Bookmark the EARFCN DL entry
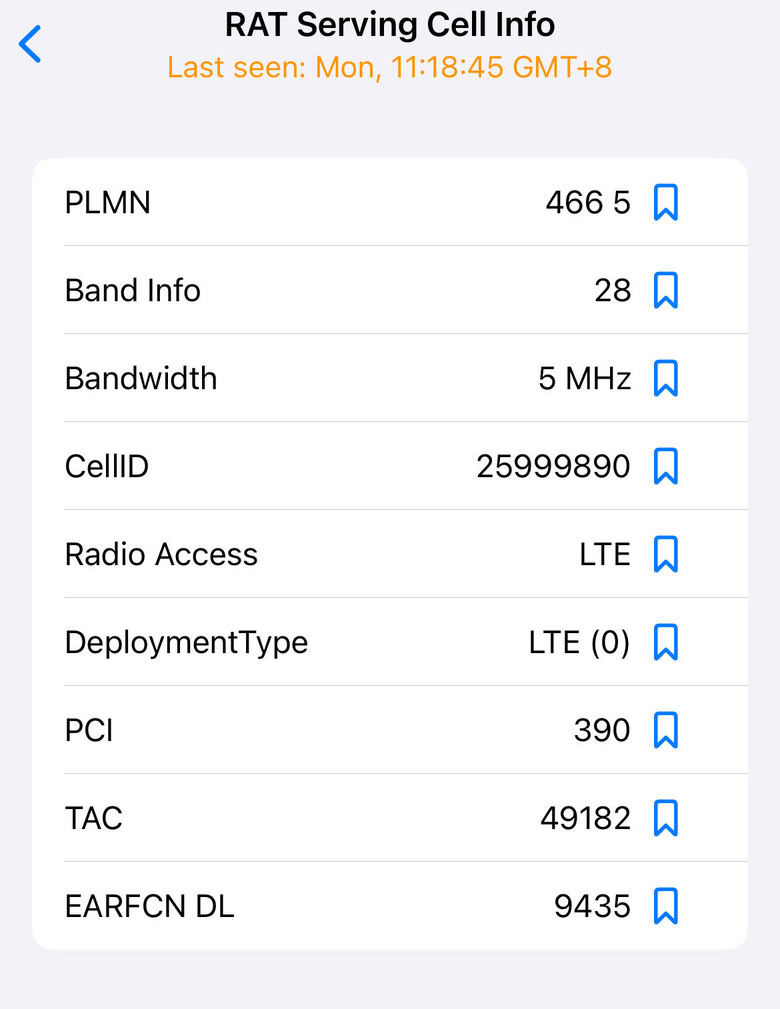Screen dimensions: 780x1009 tap(665, 906)
